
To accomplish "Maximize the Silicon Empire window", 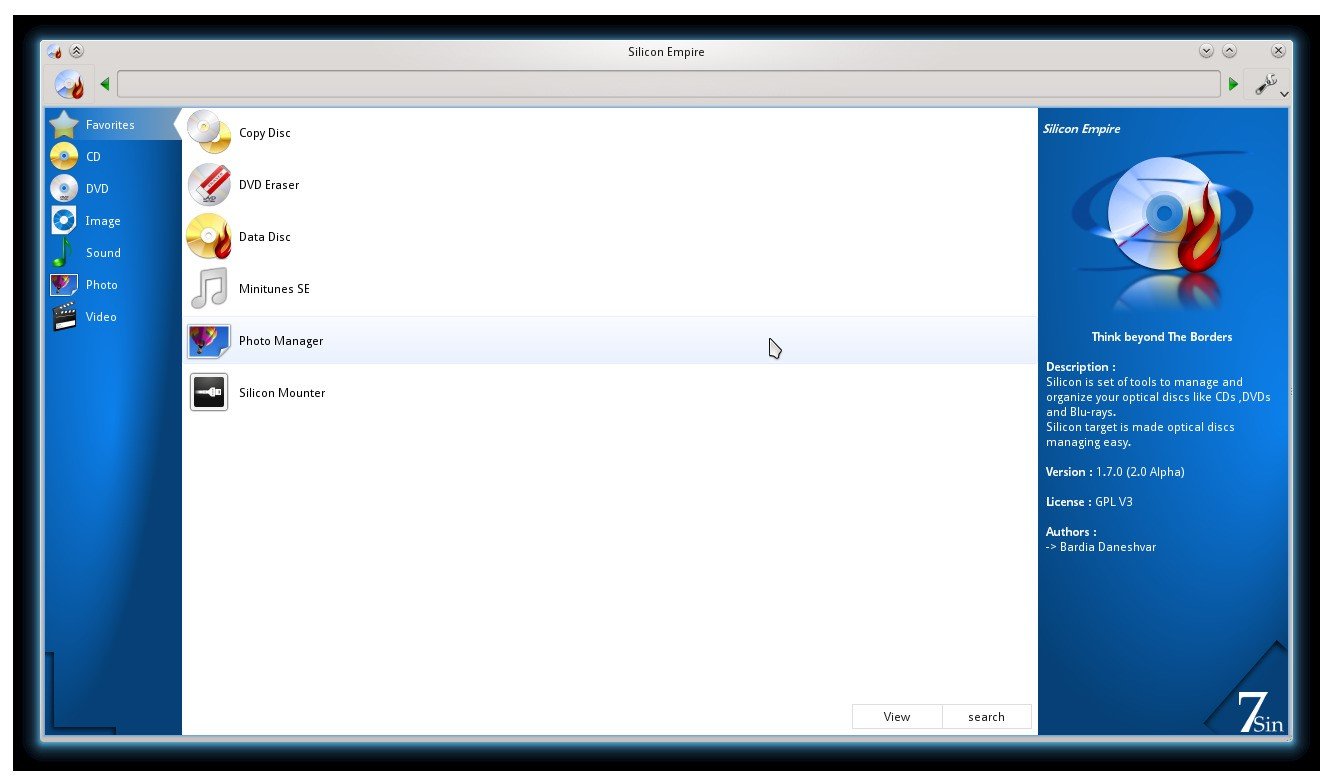I will click(x=1229, y=51).
